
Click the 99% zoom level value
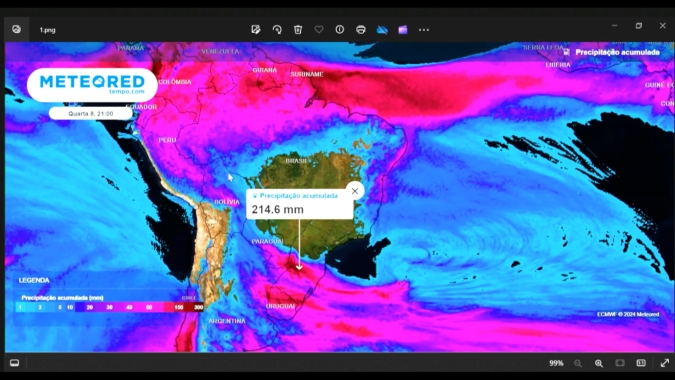[556, 363]
